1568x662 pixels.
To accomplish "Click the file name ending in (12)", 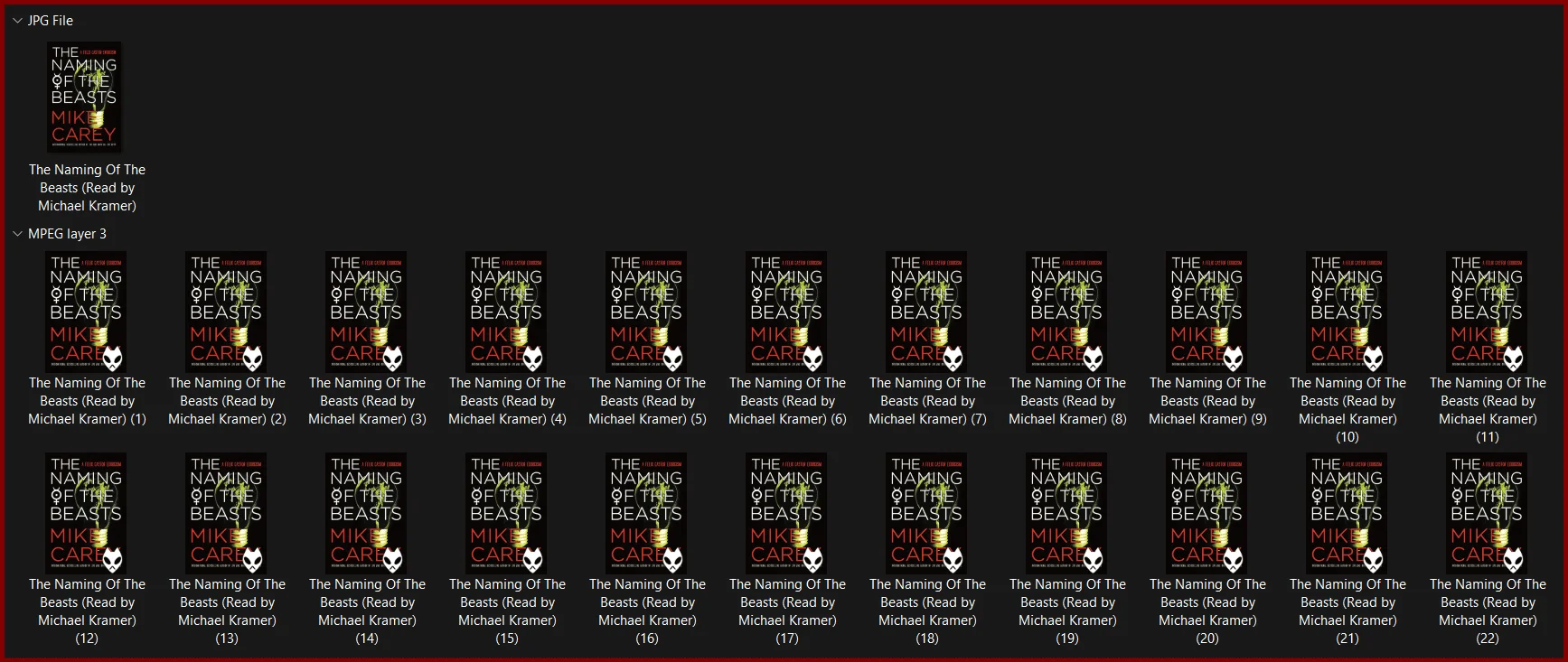I will tap(87, 611).
